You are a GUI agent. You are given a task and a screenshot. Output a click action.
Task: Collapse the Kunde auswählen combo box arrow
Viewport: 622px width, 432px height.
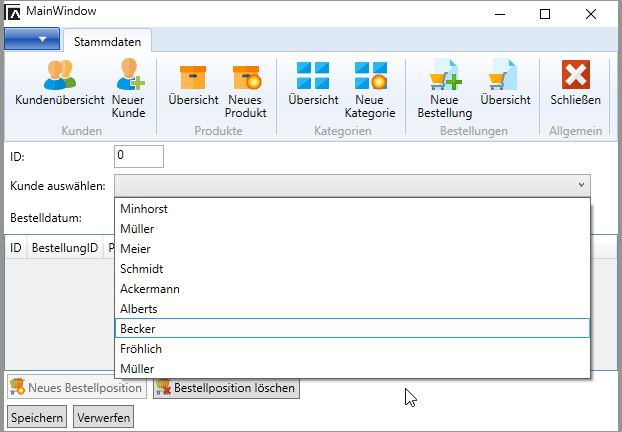(x=581, y=185)
